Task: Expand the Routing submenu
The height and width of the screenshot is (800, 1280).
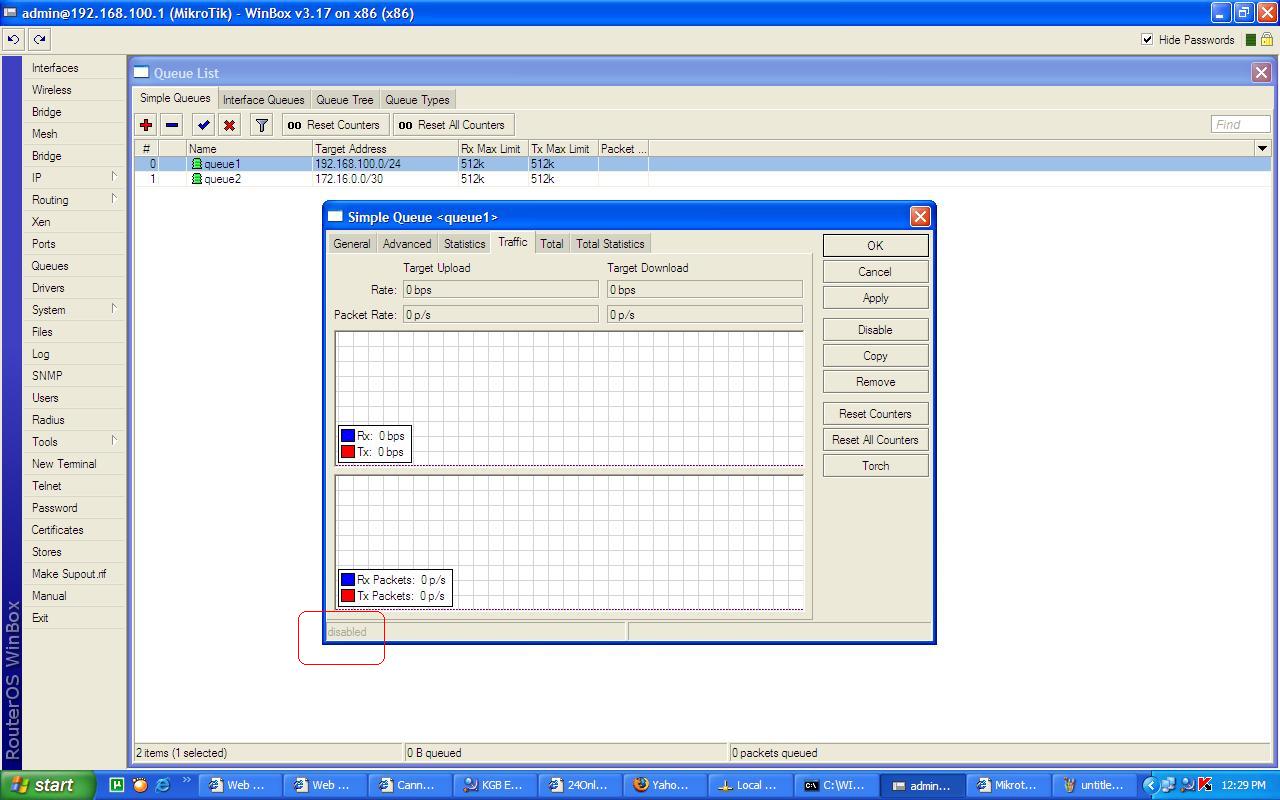Action: pos(114,199)
